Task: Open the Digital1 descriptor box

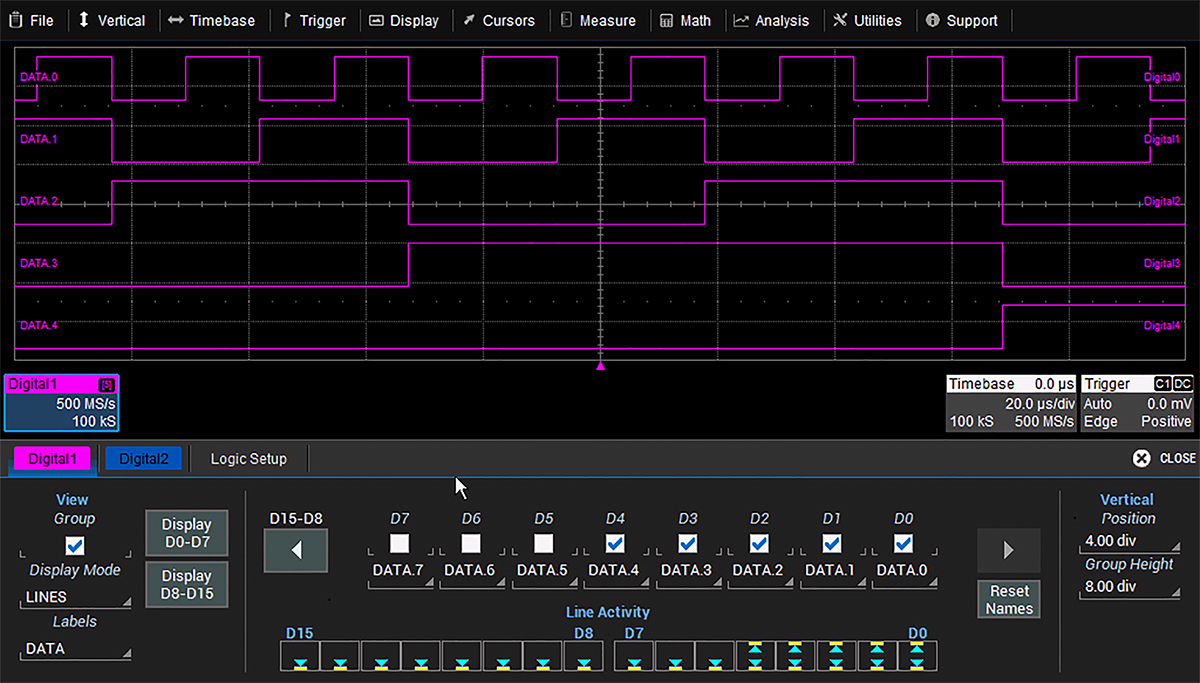Action: (x=62, y=403)
